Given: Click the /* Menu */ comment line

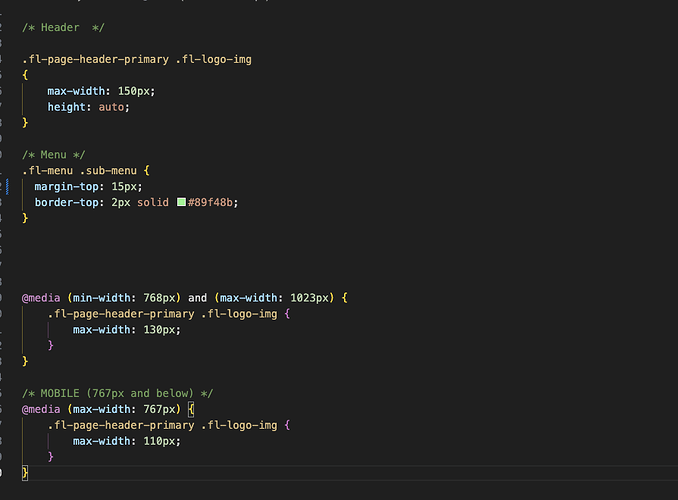Looking at the screenshot, I should pyautogui.click(x=54, y=154).
